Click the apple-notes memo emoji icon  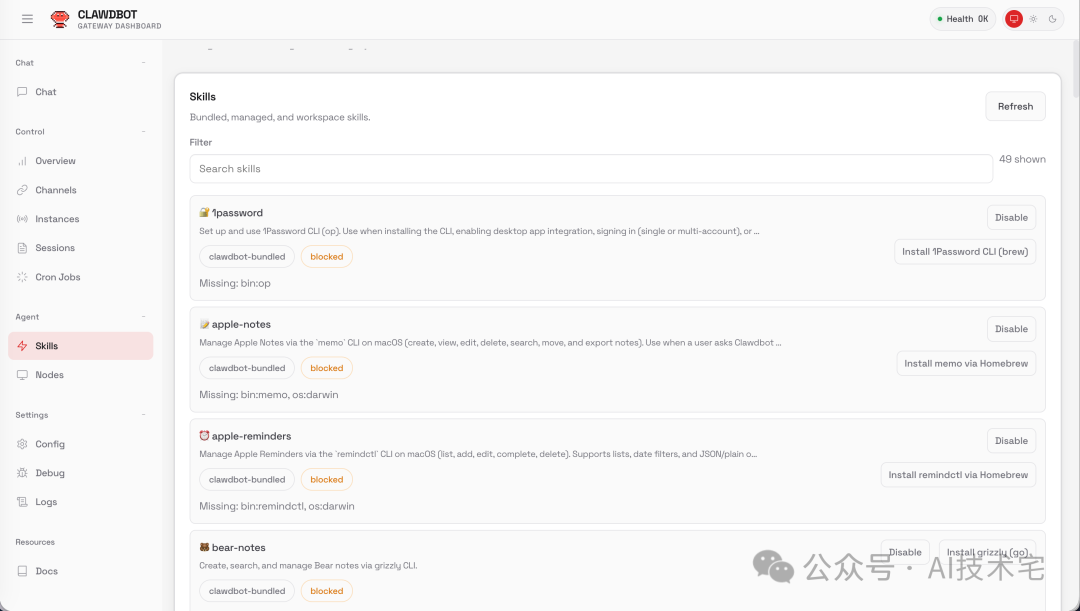[204, 324]
